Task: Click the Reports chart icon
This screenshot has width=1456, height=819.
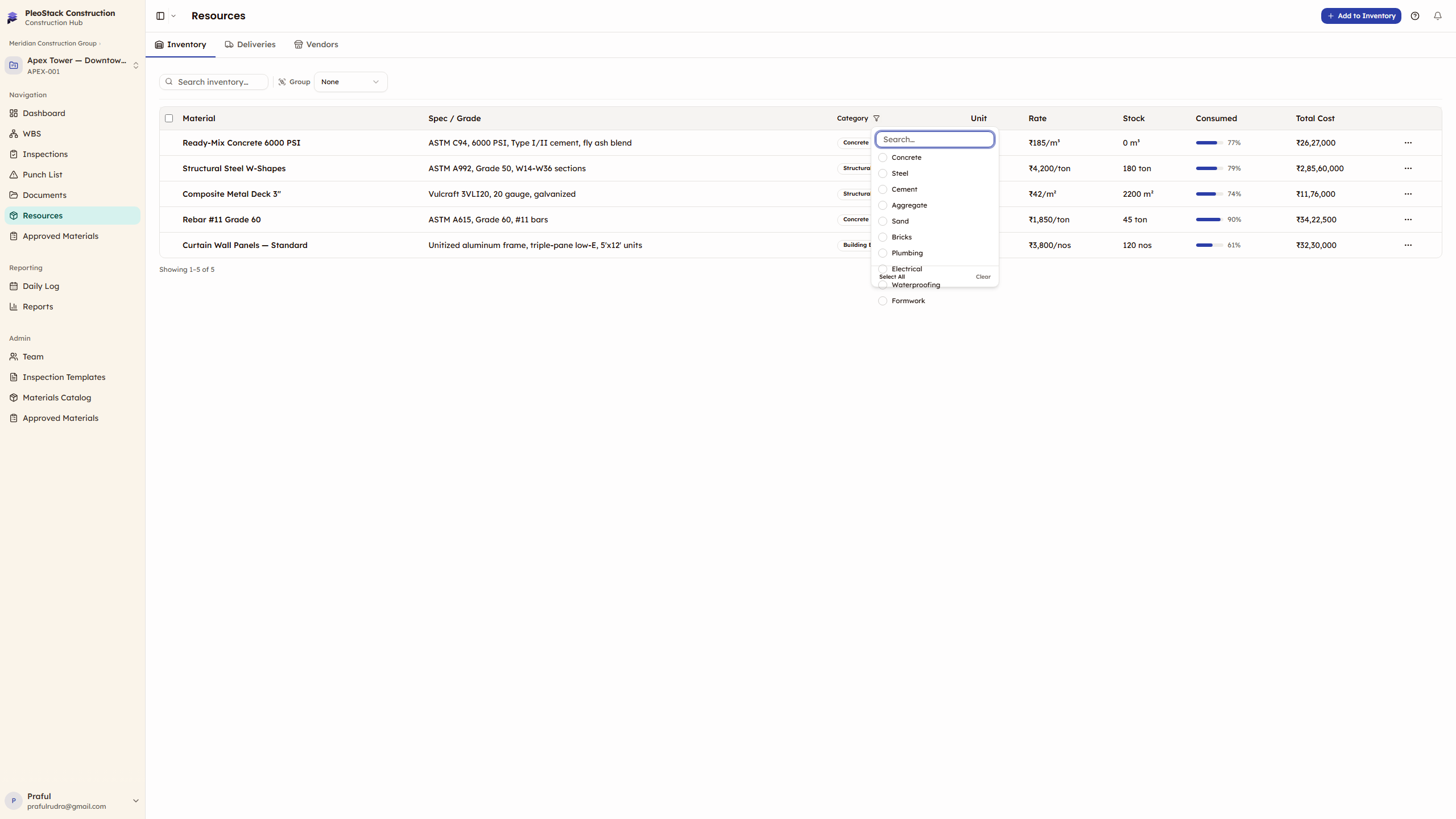Action: (14, 307)
